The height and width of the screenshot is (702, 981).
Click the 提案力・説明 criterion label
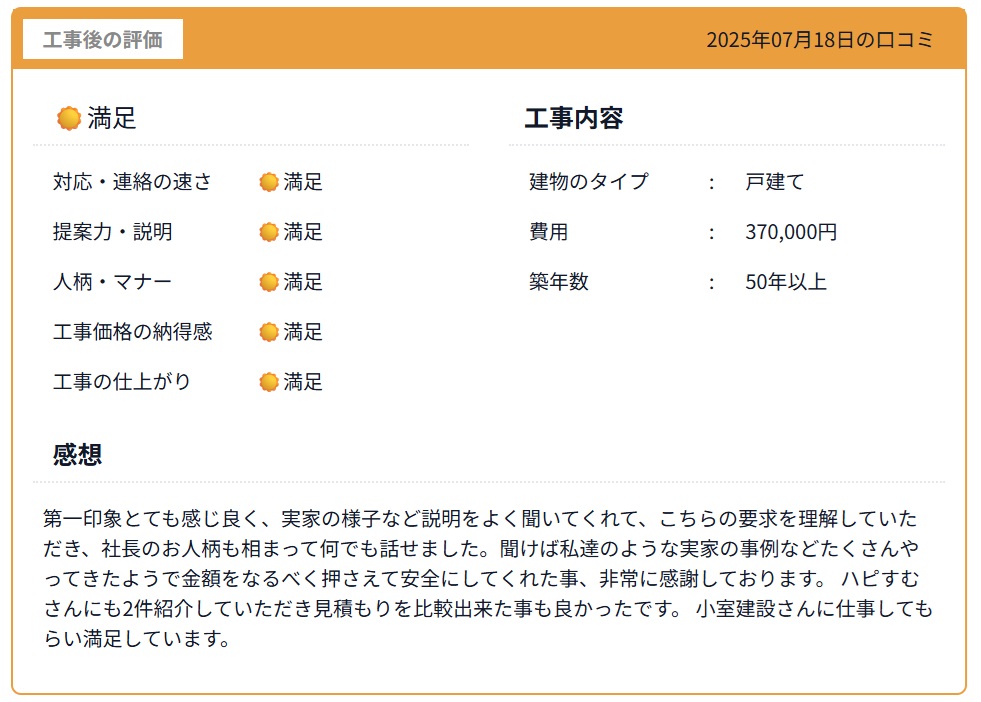(112, 232)
